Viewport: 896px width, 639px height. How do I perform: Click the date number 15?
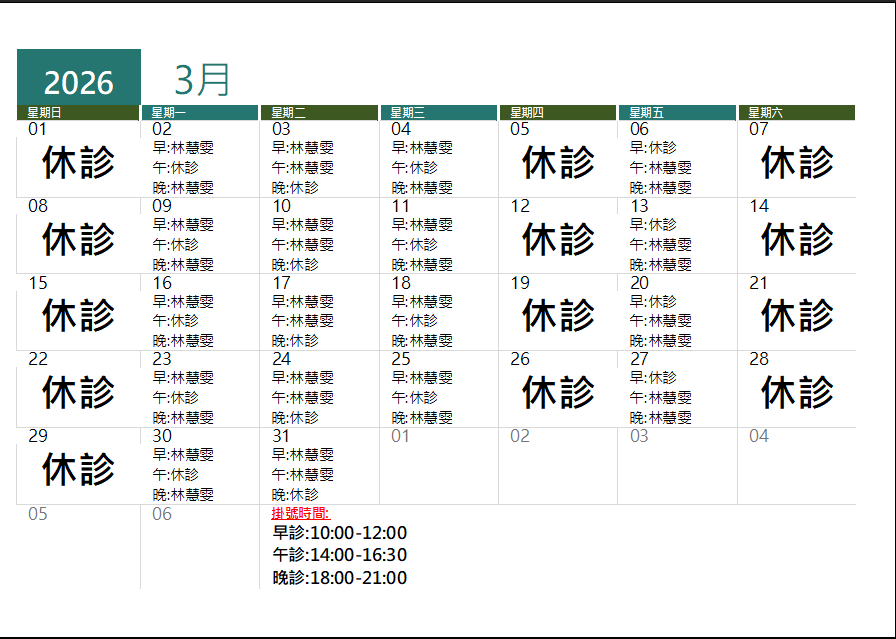pyautogui.click(x=37, y=282)
